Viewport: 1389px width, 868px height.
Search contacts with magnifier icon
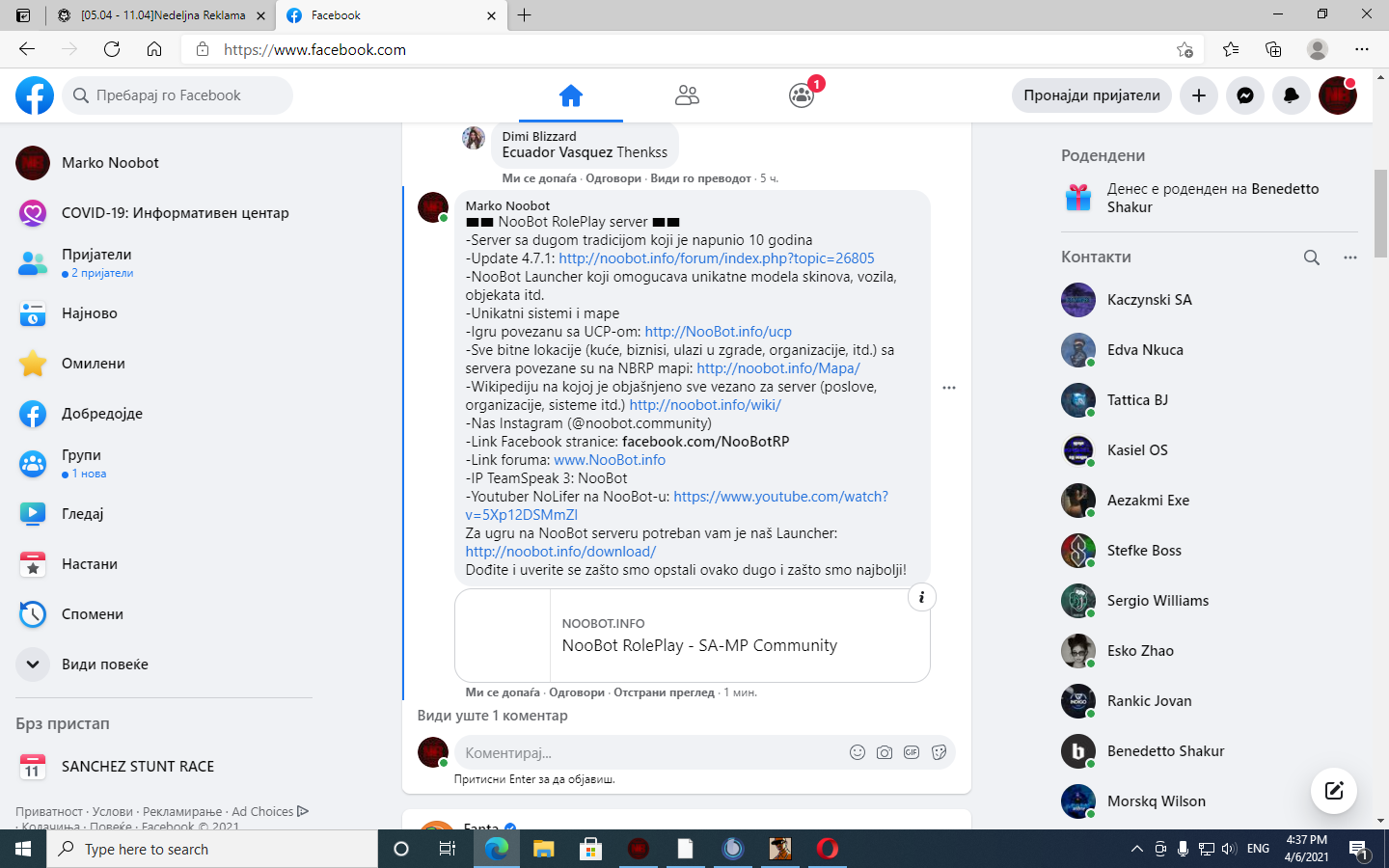tap(1312, 258)
